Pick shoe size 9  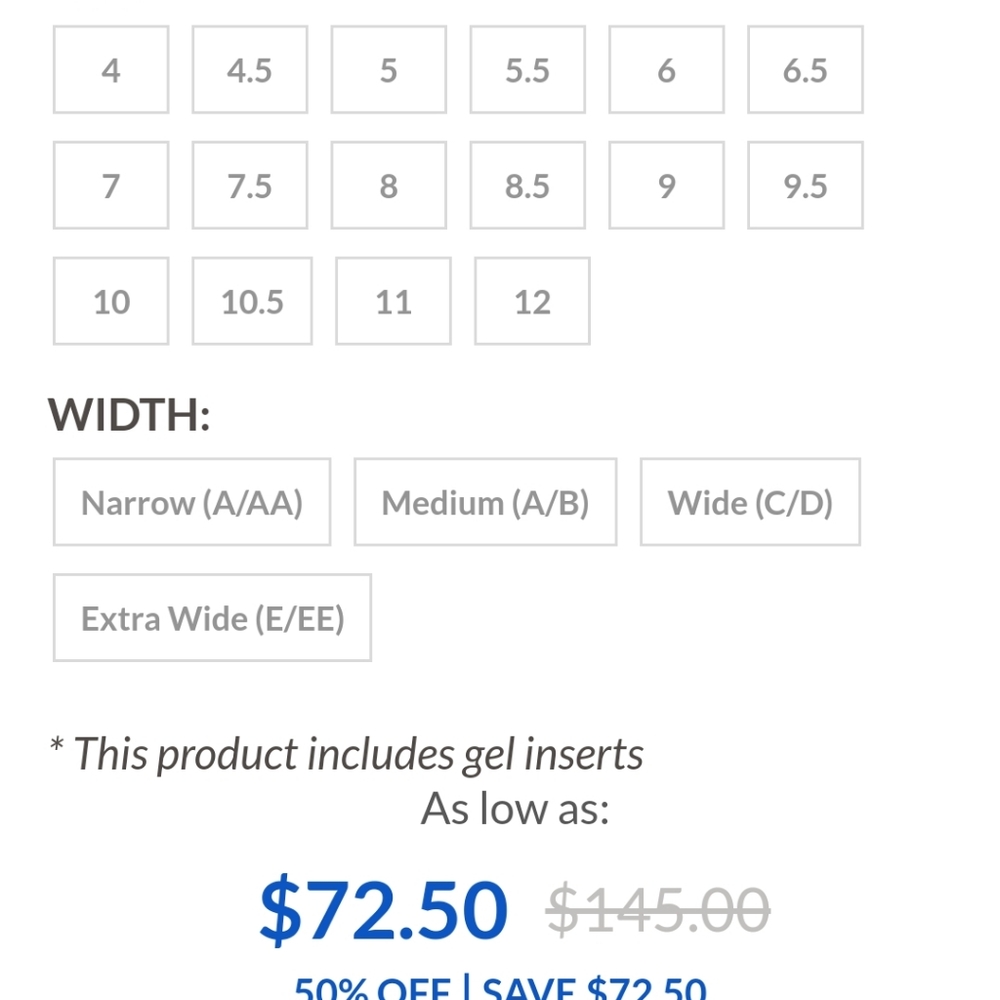click(x=666, y=186)
